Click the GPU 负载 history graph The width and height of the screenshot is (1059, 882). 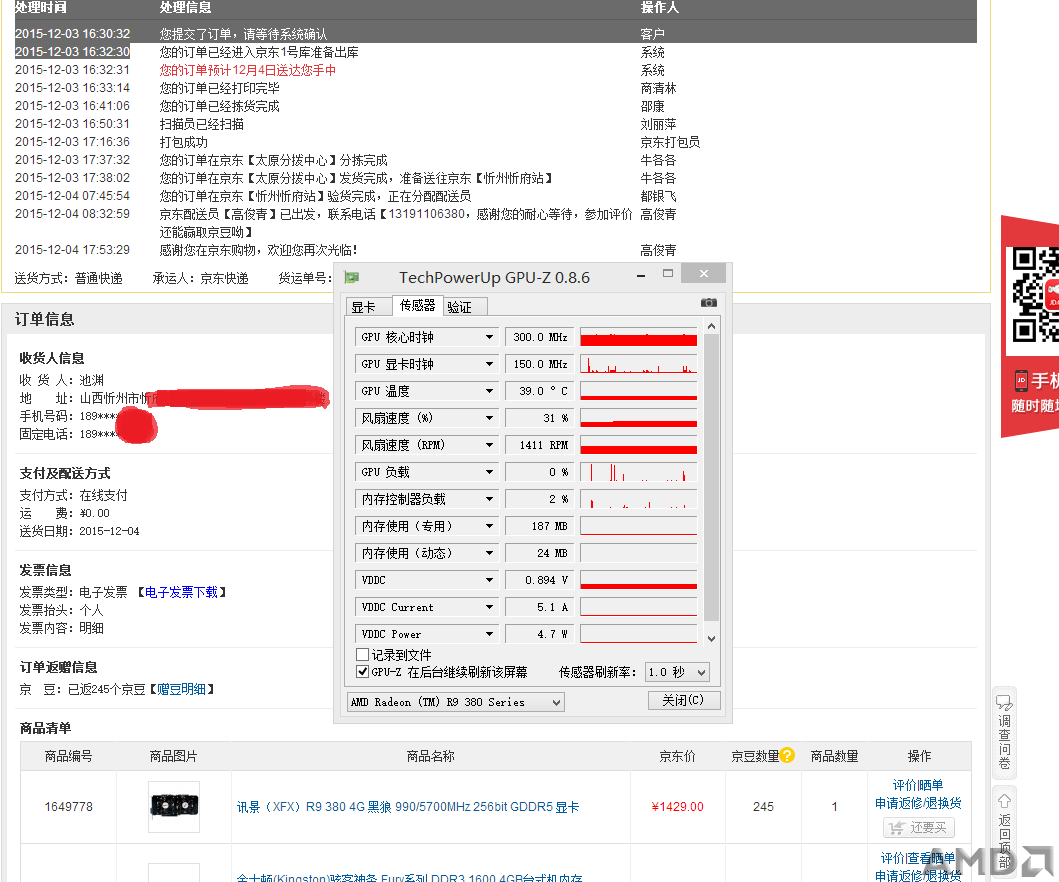[638, 472]
